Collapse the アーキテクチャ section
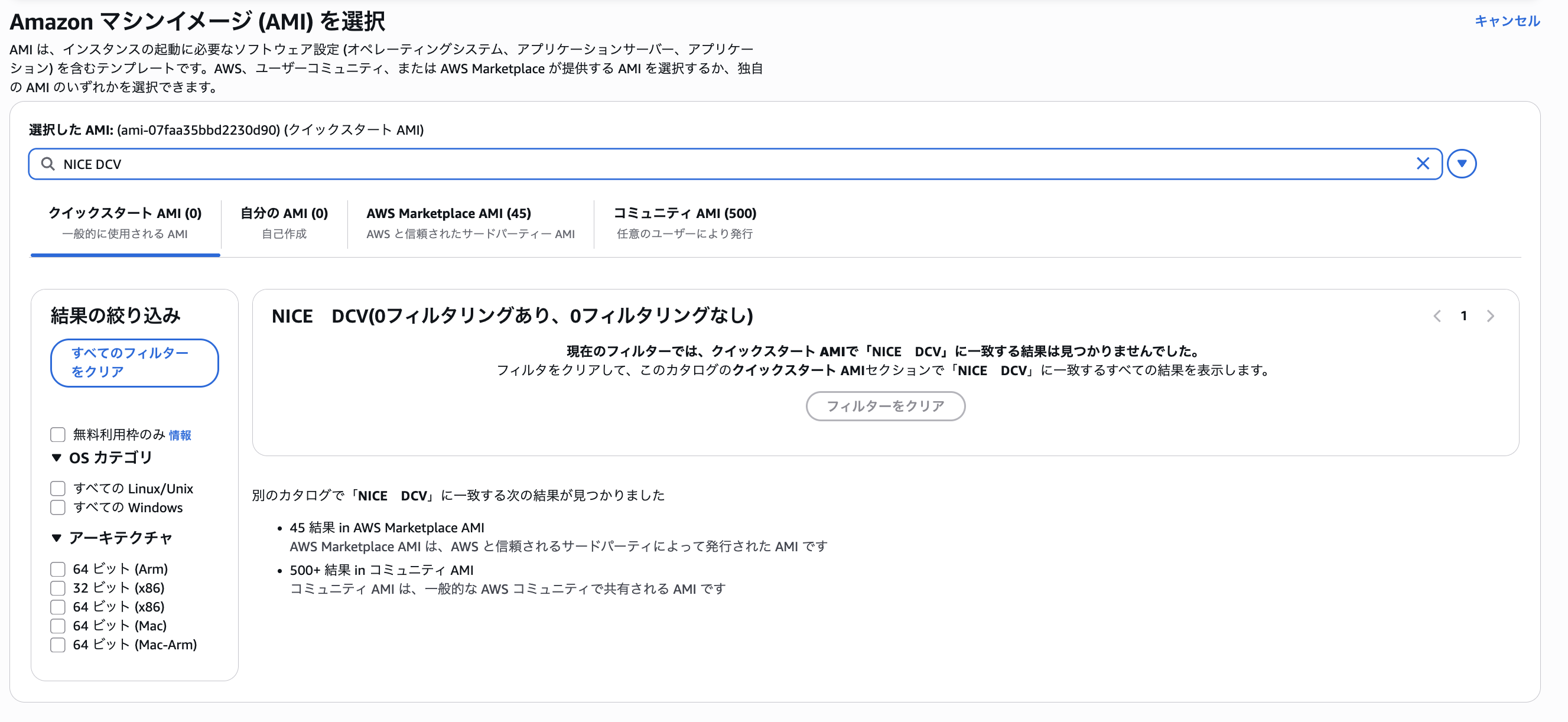 pyautogui.click(x=57, y=538)
